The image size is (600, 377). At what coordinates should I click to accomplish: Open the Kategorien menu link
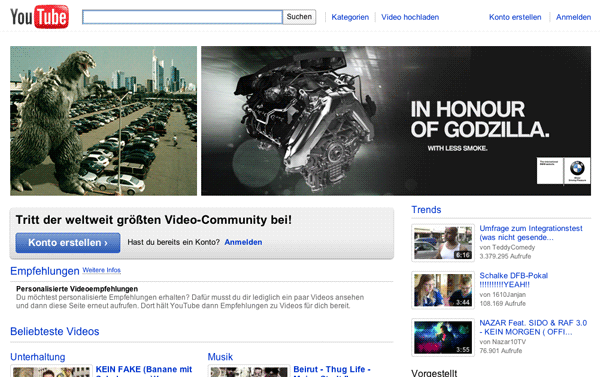[350, 17]
